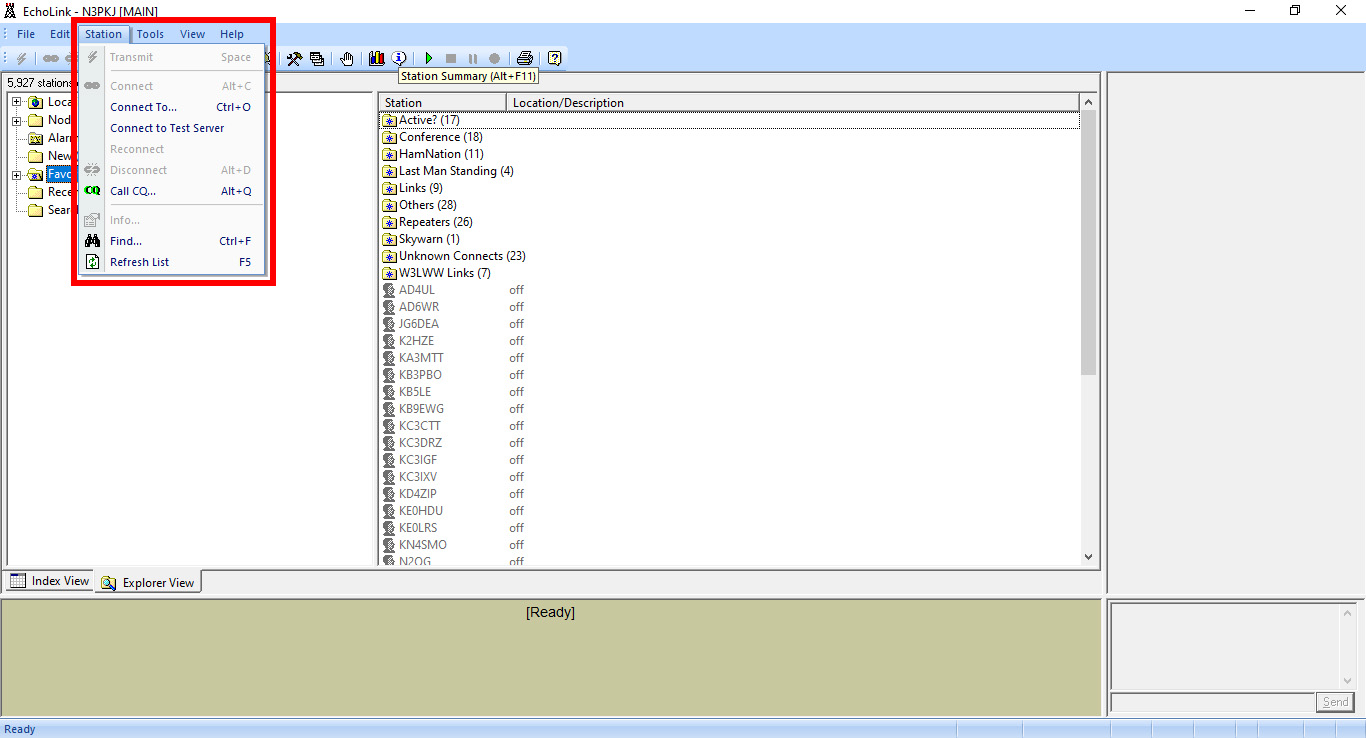Click the AD4UL station head icon
The image size is (1366, 738).
click(390, 290)
